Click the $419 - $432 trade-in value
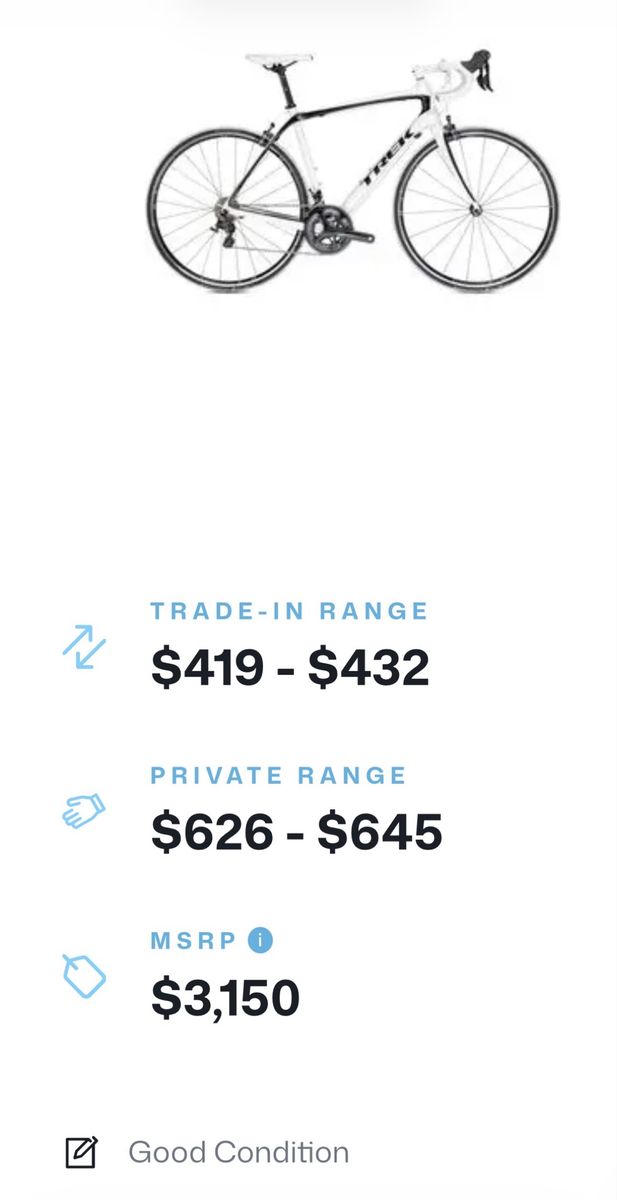The image size is (617, 1200). [290, 668]
